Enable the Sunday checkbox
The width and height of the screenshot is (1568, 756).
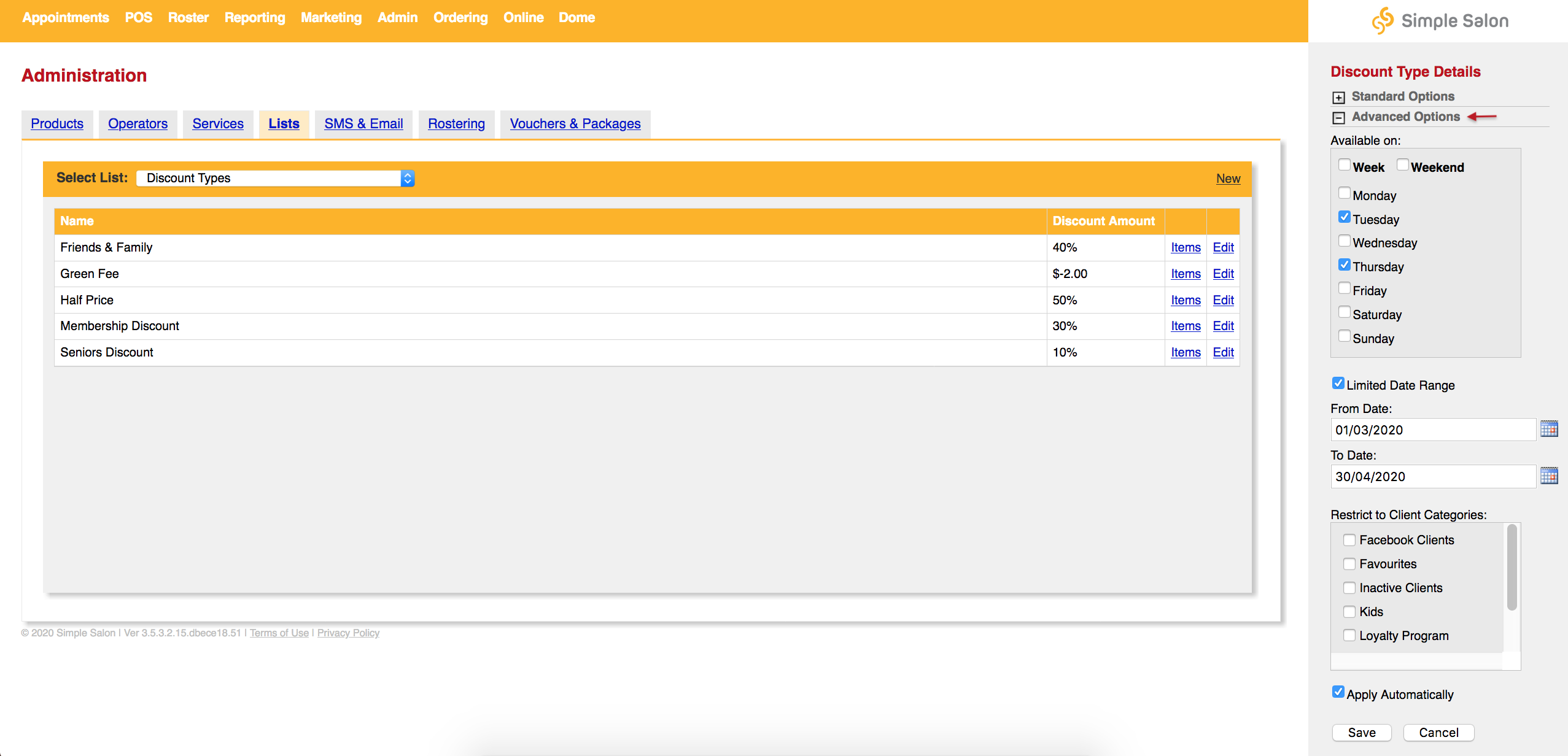[x=1344, y=336]
